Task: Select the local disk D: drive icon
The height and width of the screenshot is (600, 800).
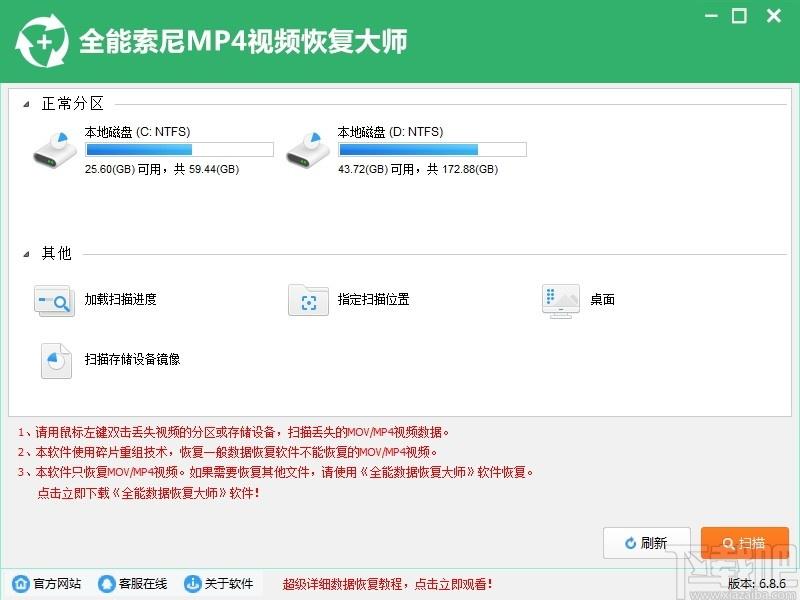Action: (307, 150)
